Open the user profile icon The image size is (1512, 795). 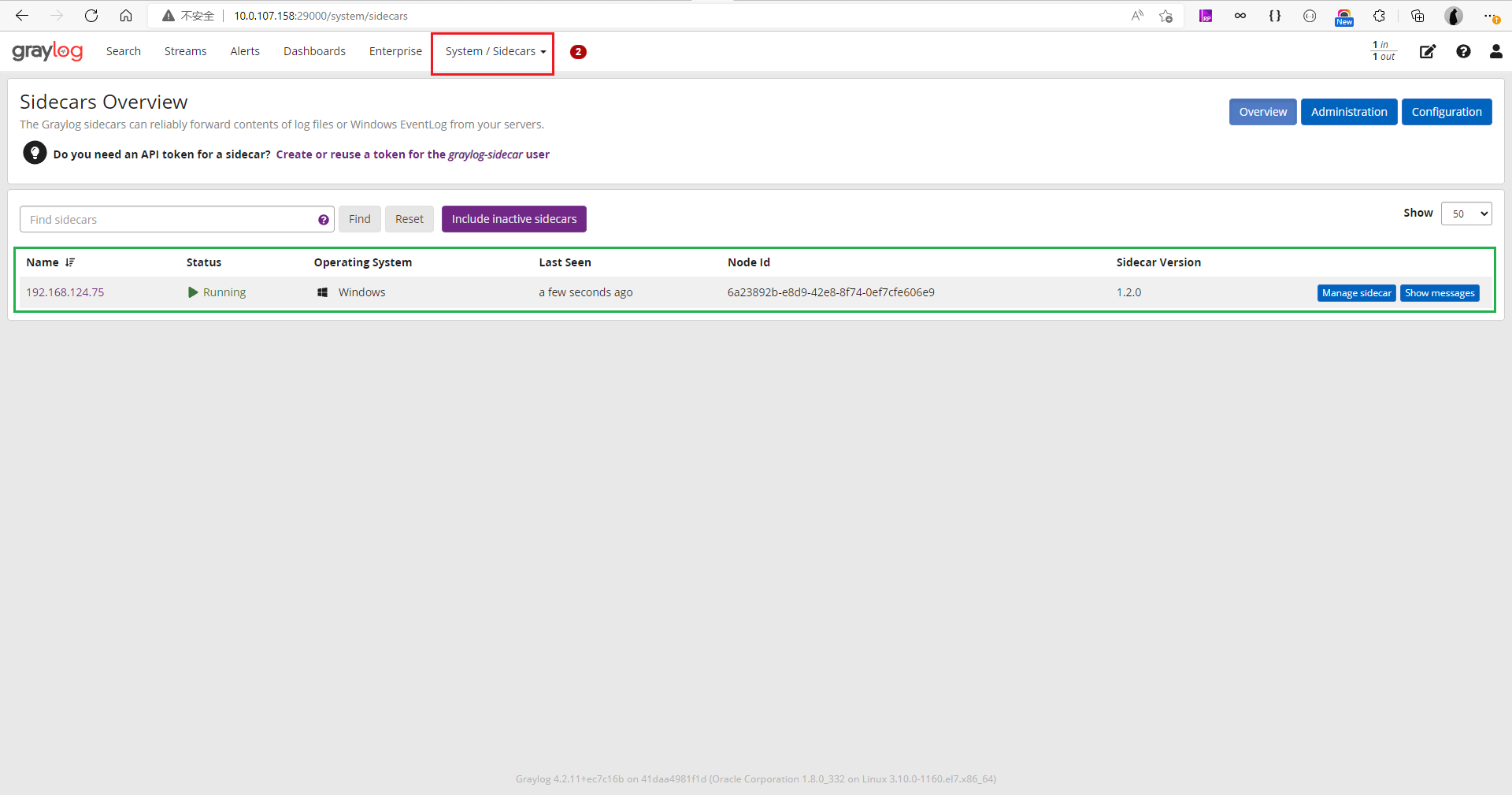pyautogui.click(x=1496, y=52)
